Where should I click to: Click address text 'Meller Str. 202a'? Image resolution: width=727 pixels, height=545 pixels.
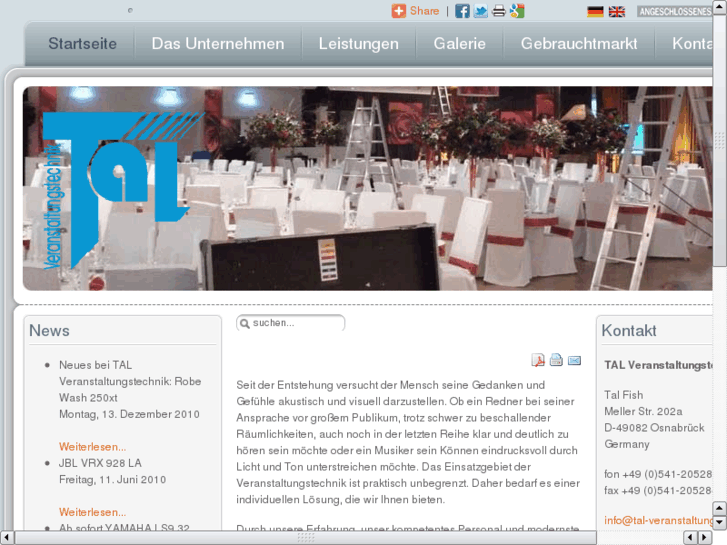click(643, 411)
